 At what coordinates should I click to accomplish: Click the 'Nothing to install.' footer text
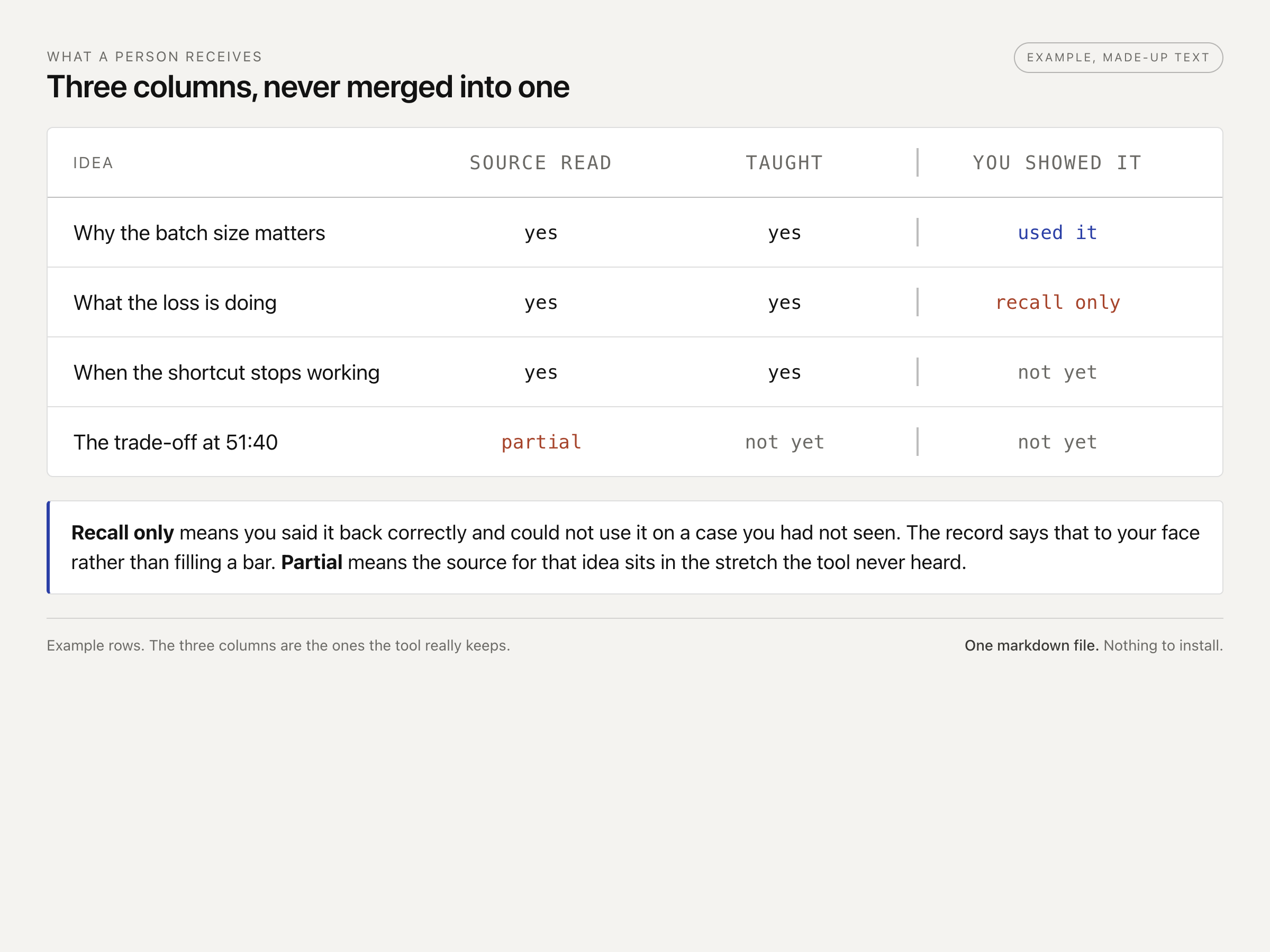(x=1163, y=646)
